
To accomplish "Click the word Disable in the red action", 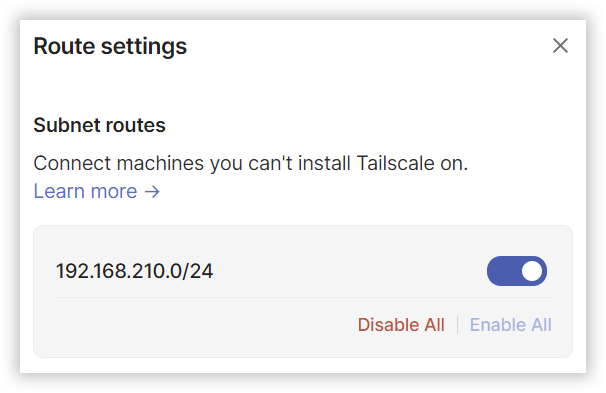I will tap(388, 325).
